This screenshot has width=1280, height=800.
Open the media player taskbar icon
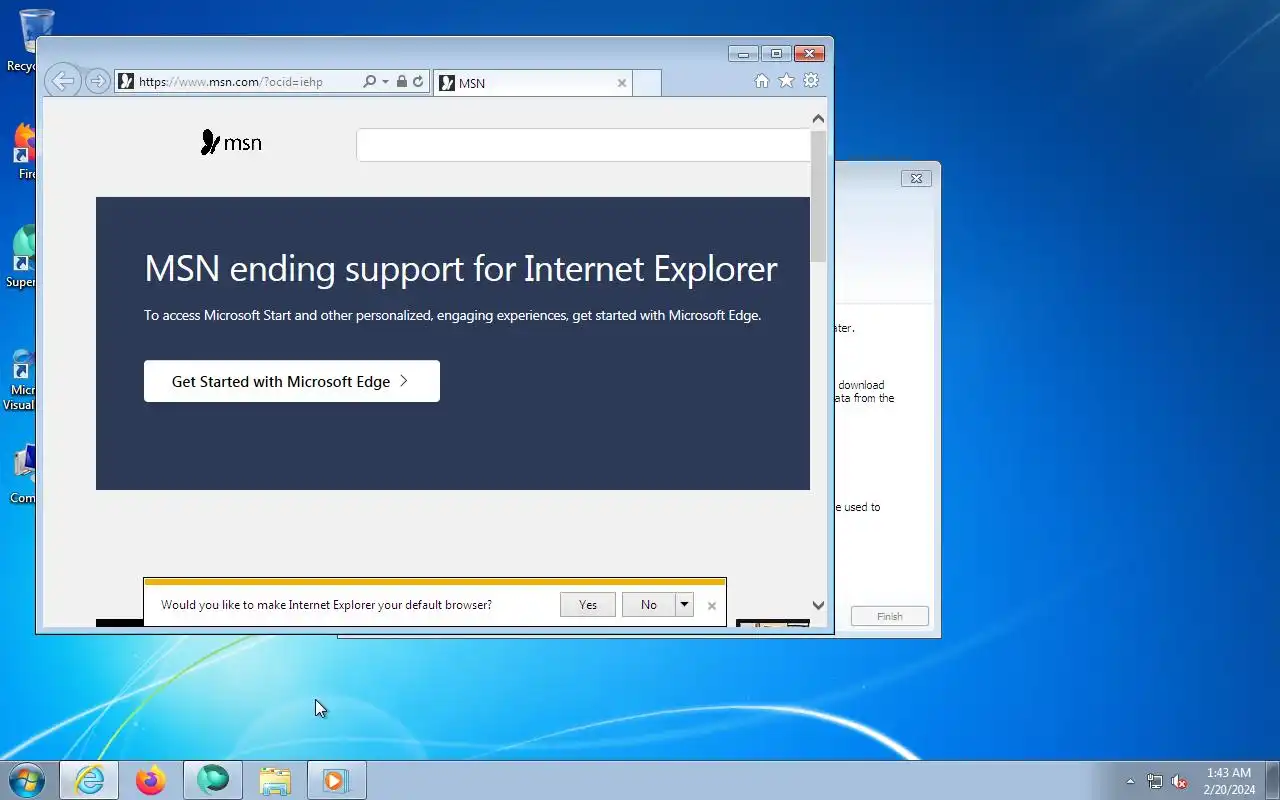(336, 780)
